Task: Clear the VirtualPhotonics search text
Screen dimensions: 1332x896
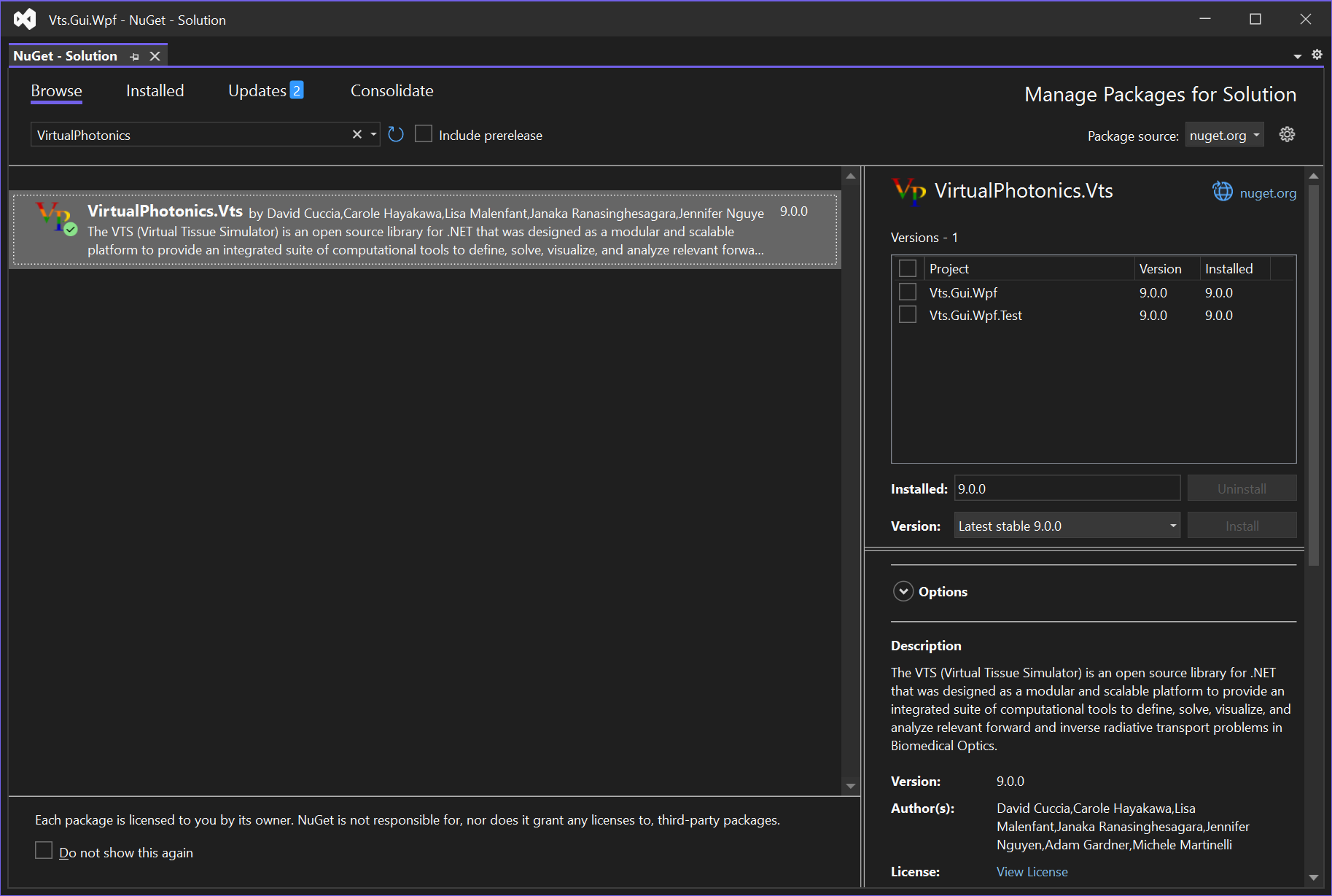Action: coord(357,134)
